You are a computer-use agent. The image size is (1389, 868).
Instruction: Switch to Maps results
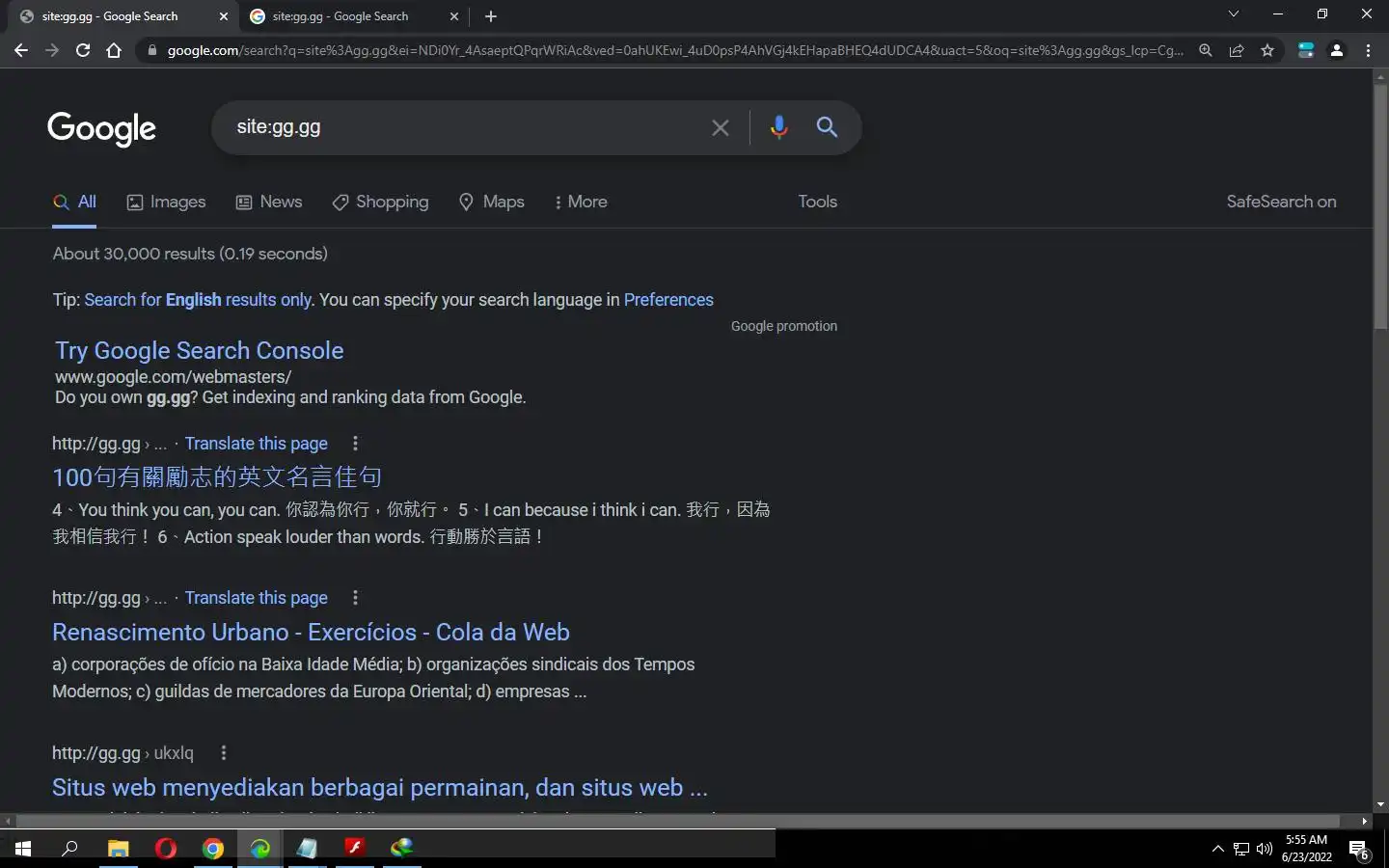pos(492,203)
